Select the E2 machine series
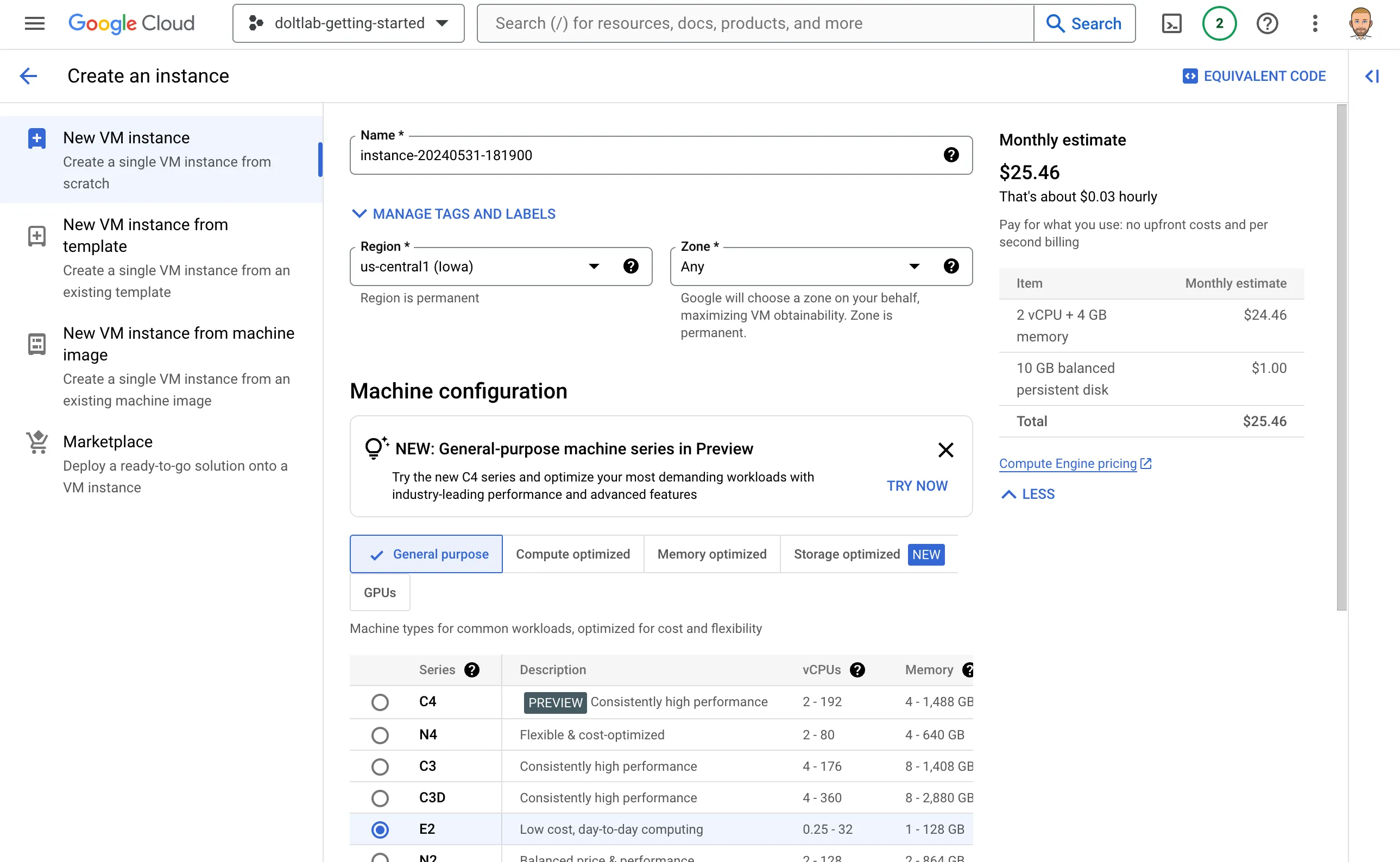Viewport: 1400px width, 862px height. tap(380, 829)
